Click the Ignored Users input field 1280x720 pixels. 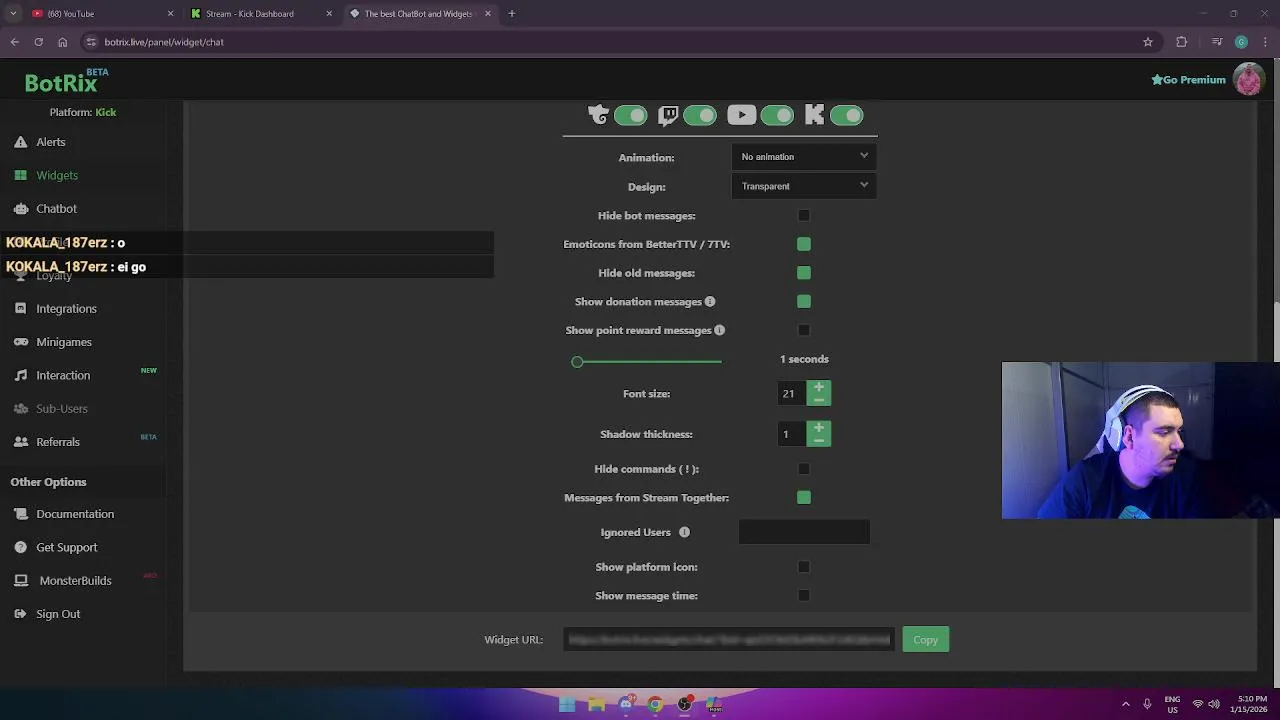[804, 532]
